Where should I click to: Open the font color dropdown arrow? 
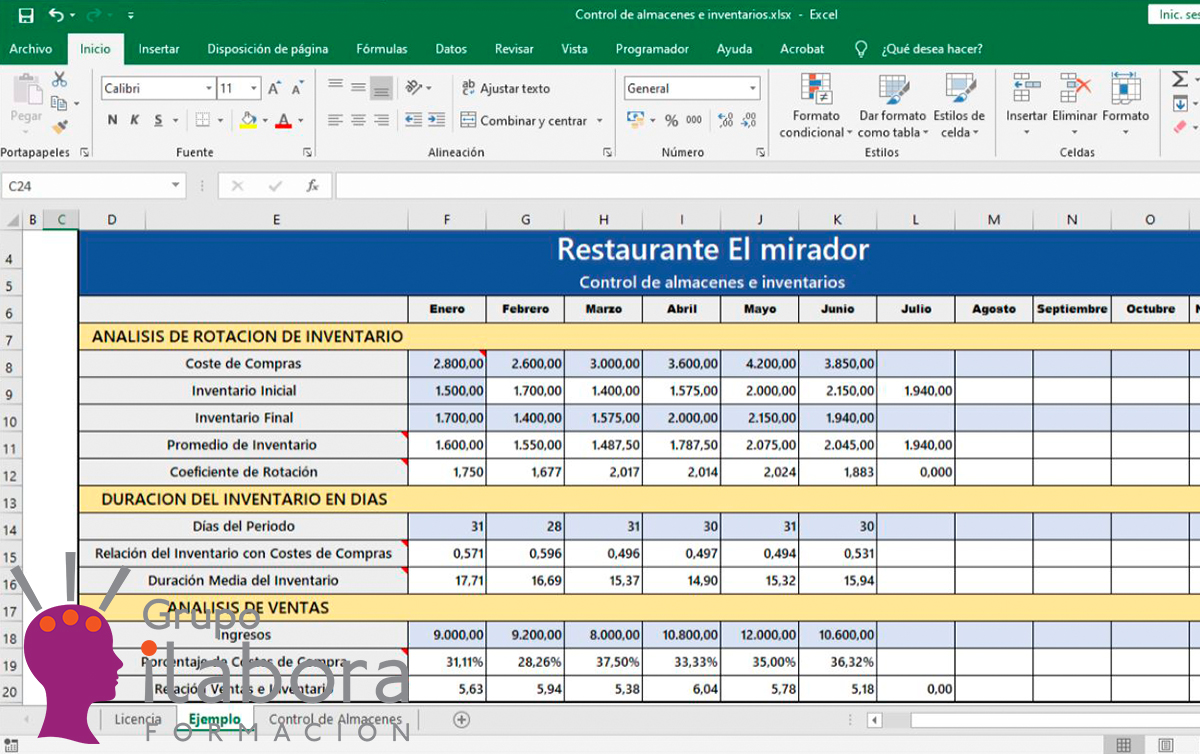coord(300,121)
